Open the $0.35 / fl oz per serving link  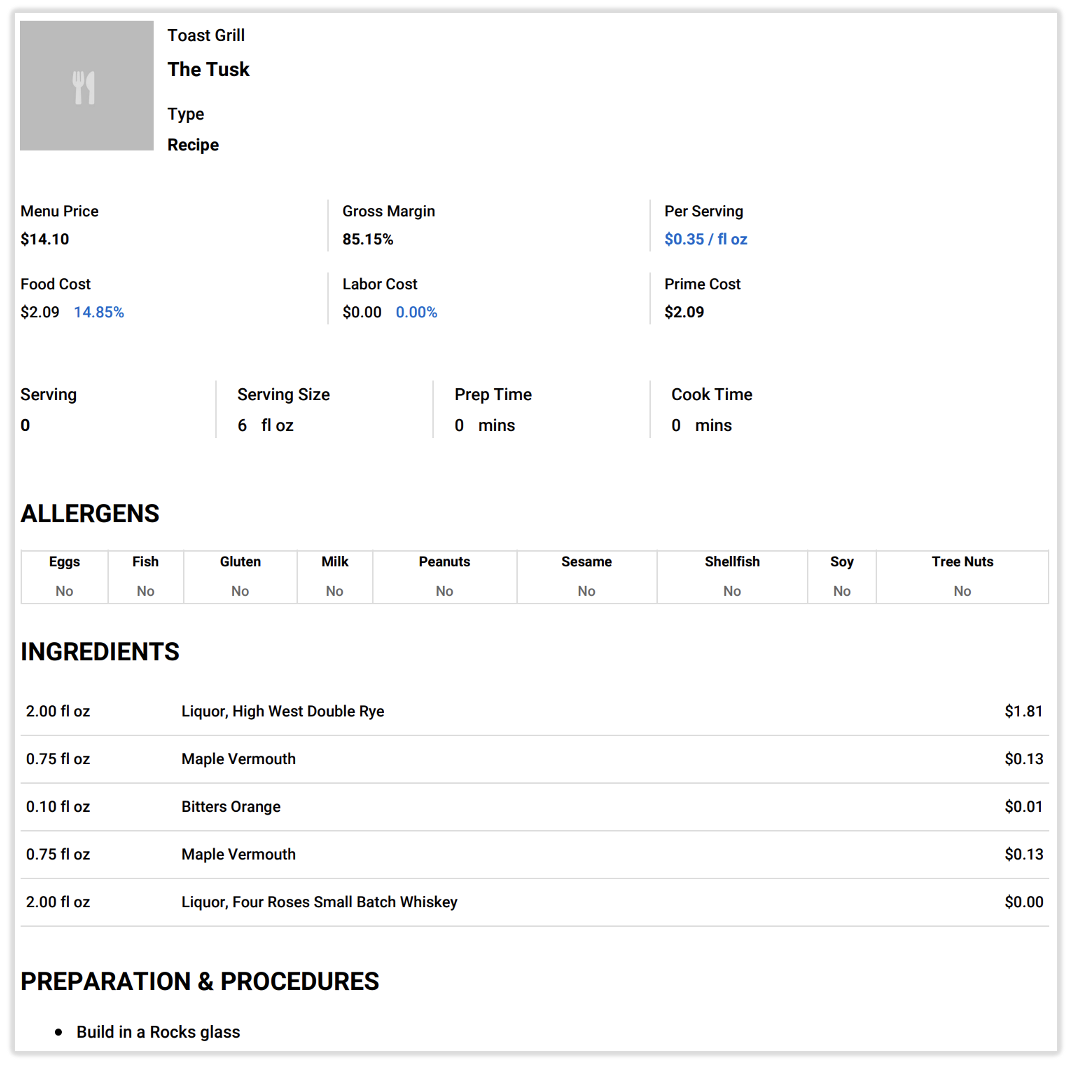click(x=705, y=239)
